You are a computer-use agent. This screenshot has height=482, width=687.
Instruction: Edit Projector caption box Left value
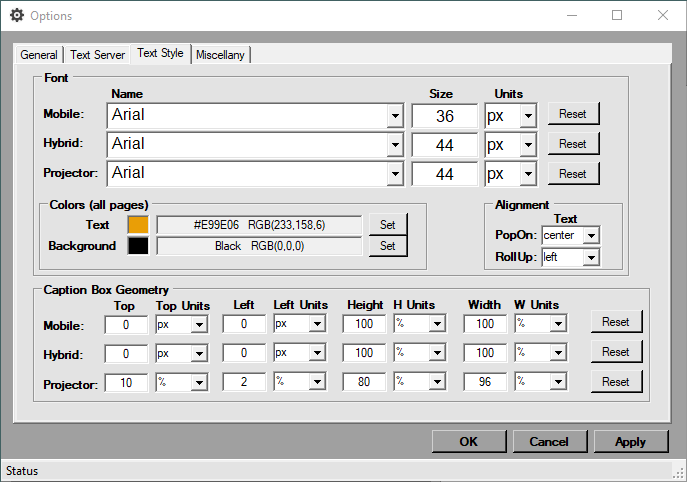click(244, 382)
